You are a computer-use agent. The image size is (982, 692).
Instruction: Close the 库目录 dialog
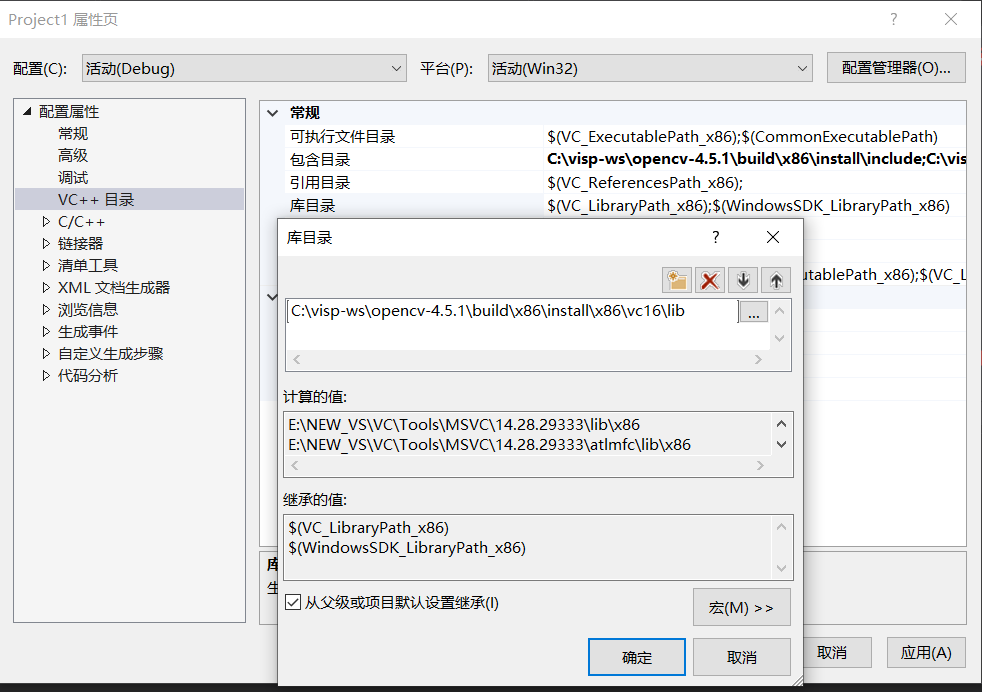tap(773, 237)
